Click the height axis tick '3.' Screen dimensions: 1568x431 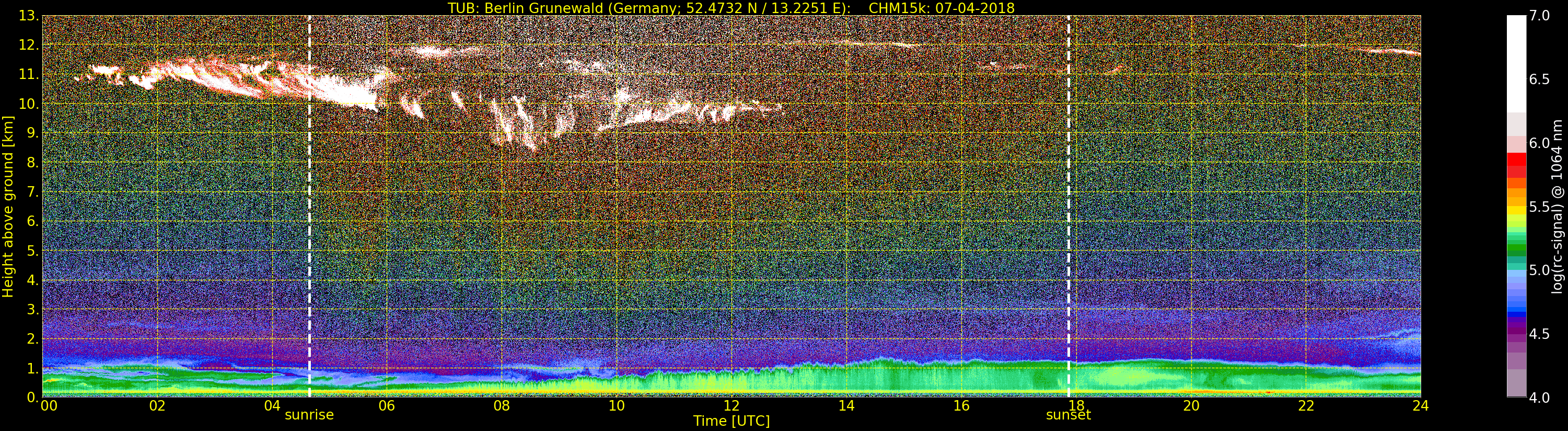click(33, 309)
